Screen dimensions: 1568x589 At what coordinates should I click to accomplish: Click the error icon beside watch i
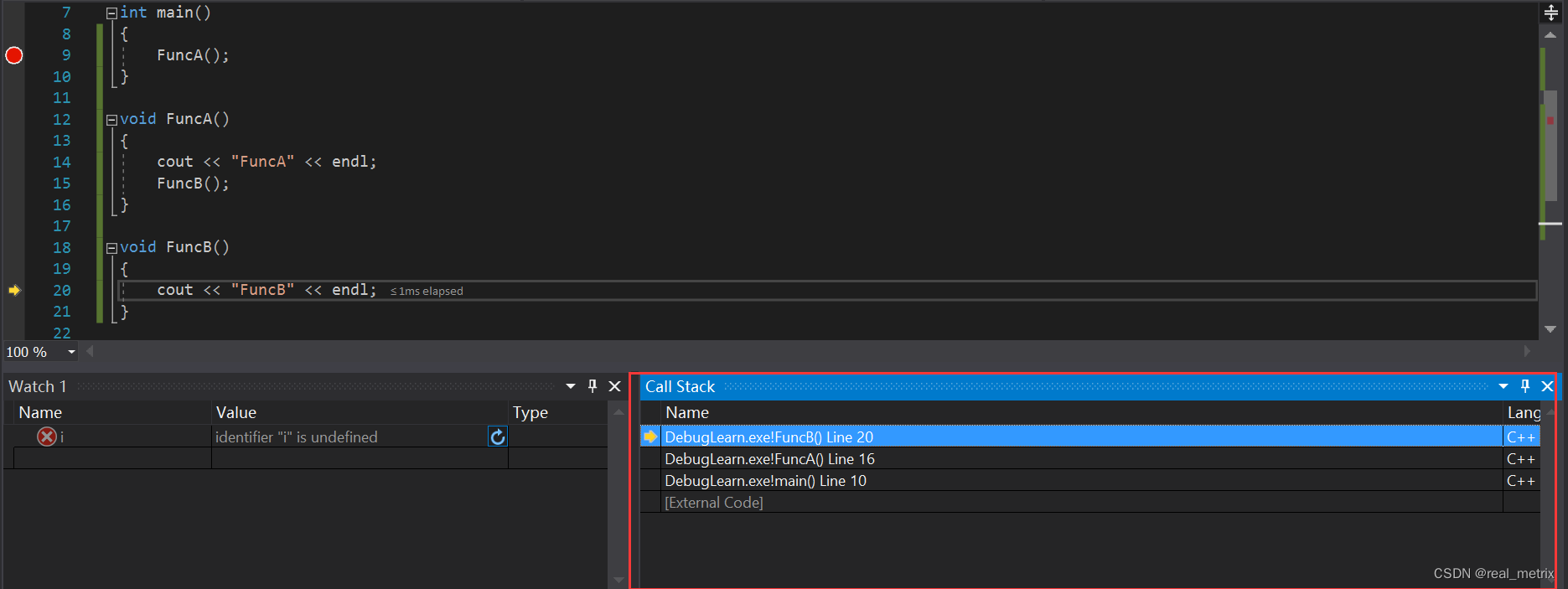coord(47,437)
